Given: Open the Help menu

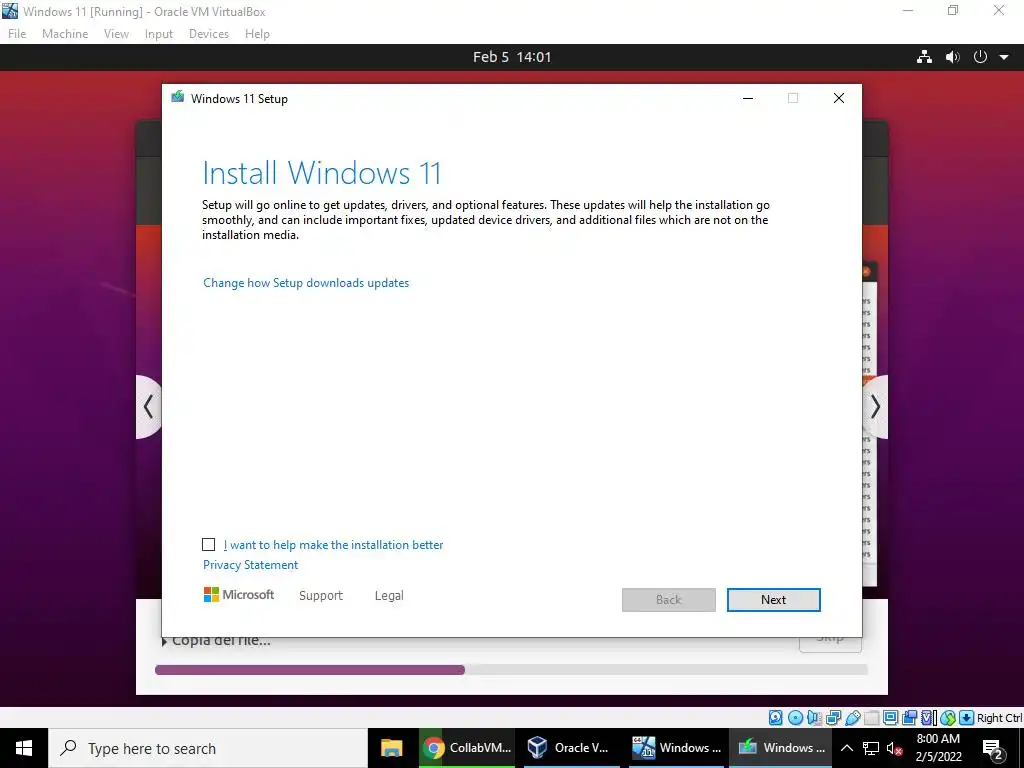Looking at the screenshot, I should (x=257, y=34).
